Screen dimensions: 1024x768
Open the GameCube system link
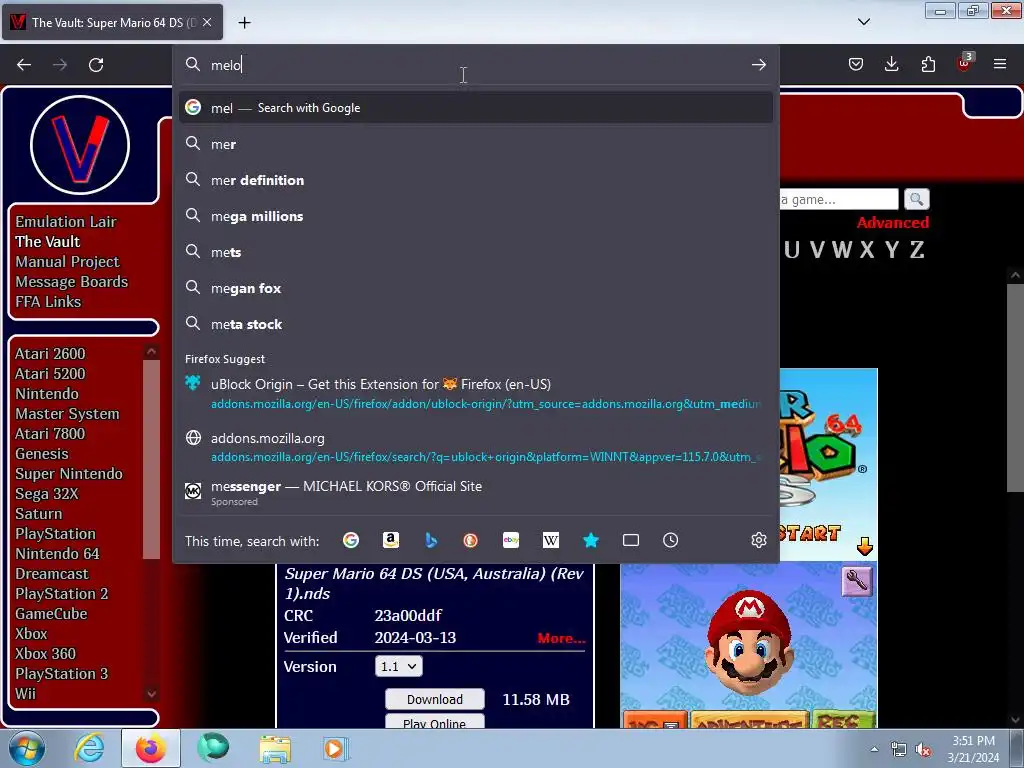pyautogui.click(x=51, y=614)
